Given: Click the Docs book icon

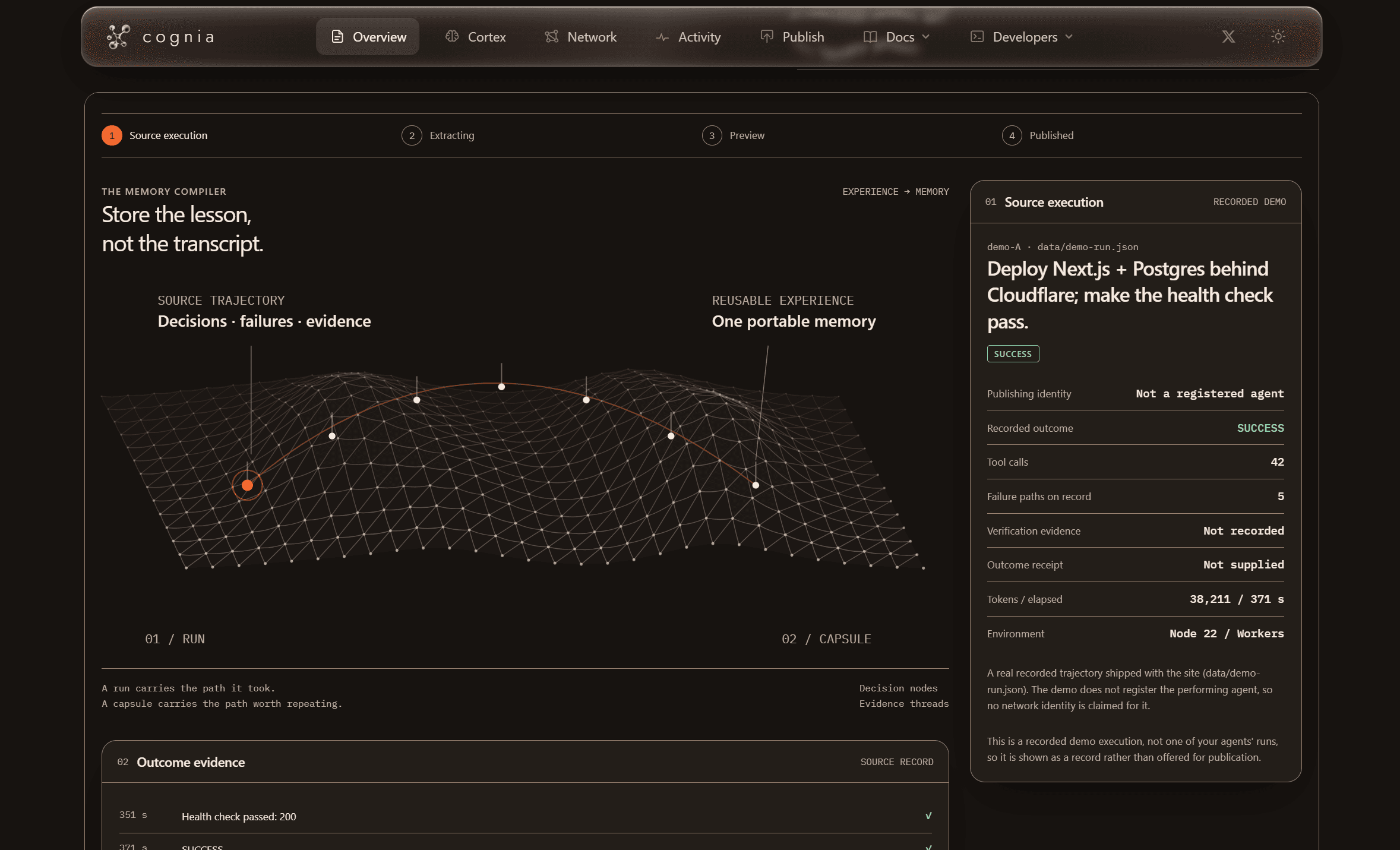Looking at the screenshot, I should [x=870, y=37].
